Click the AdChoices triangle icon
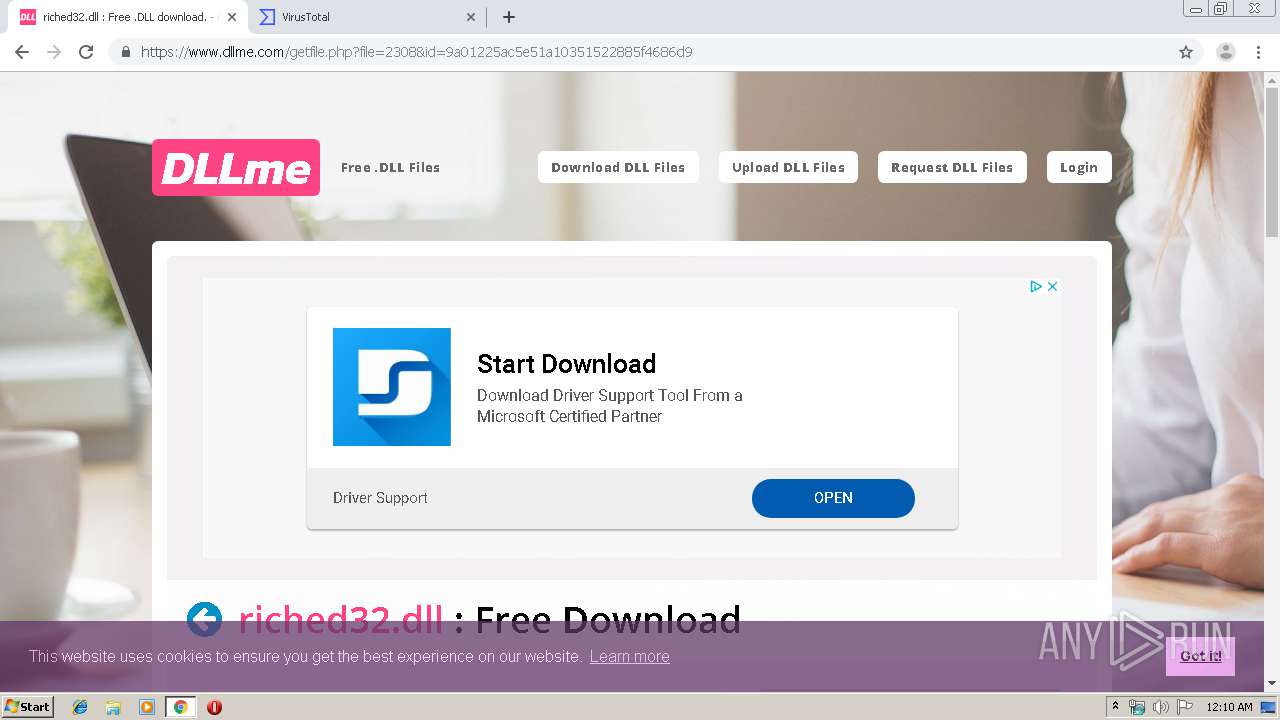This screenshot has width=1280, height=720. pos(1037,286)
